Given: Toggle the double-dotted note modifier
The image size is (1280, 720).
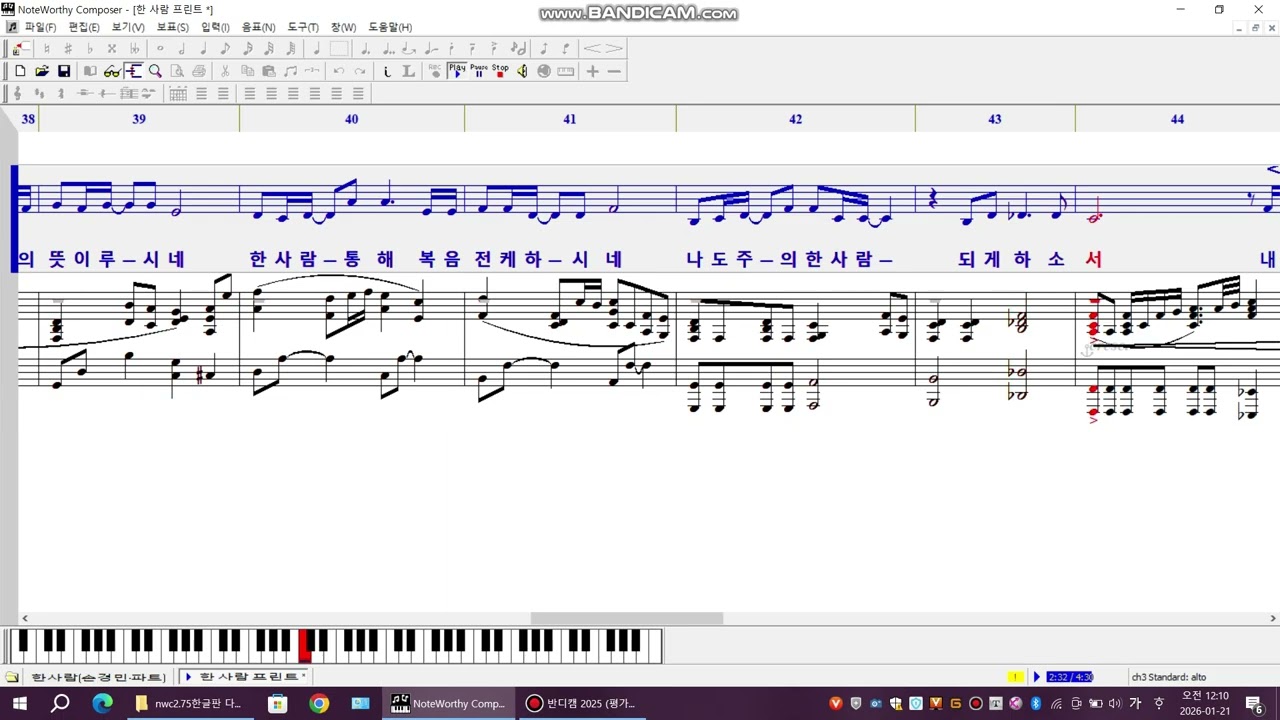Looking at the screenshot, I should (x=387, y=48).
